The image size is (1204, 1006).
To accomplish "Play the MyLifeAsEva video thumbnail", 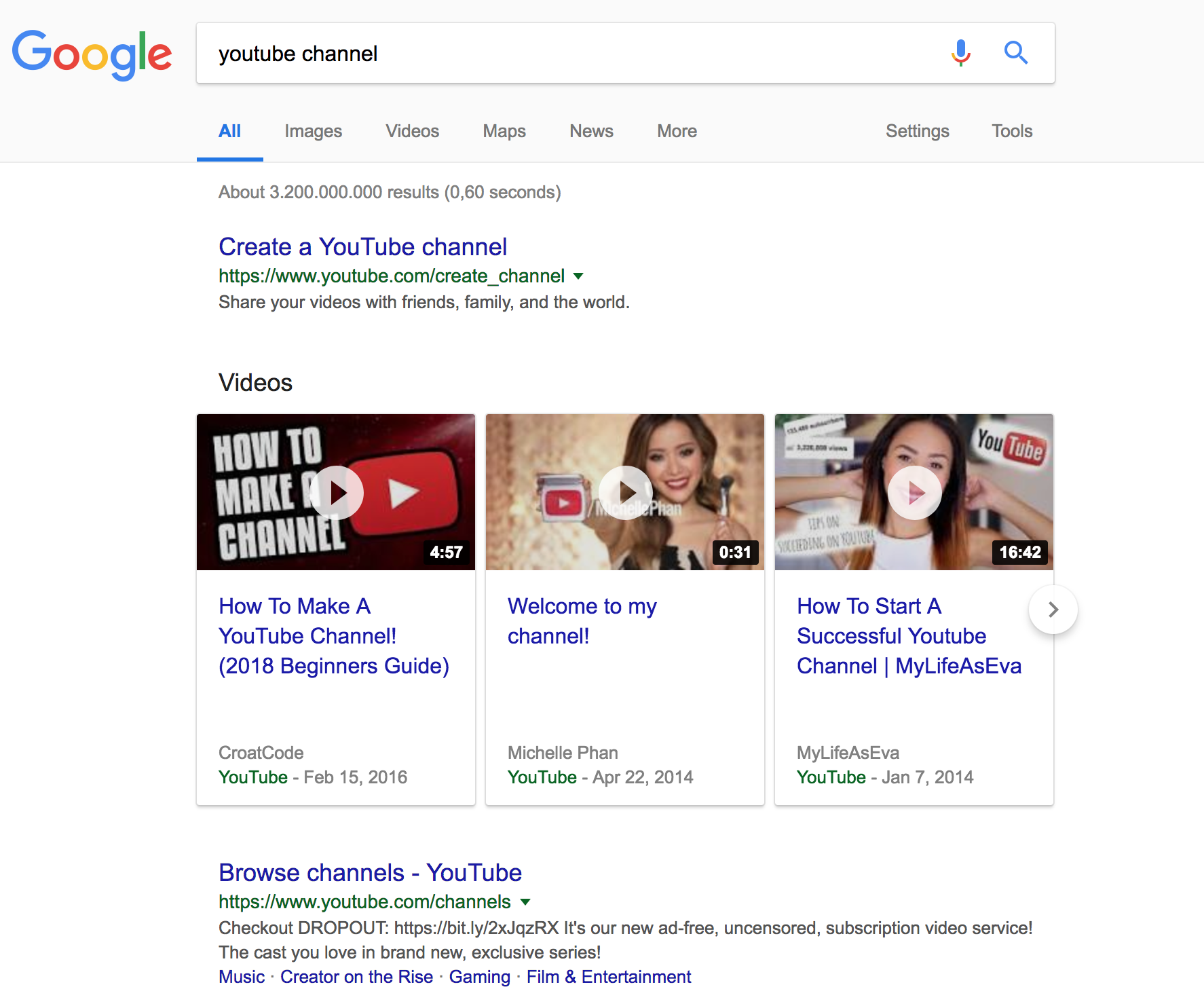I will 914,492.
